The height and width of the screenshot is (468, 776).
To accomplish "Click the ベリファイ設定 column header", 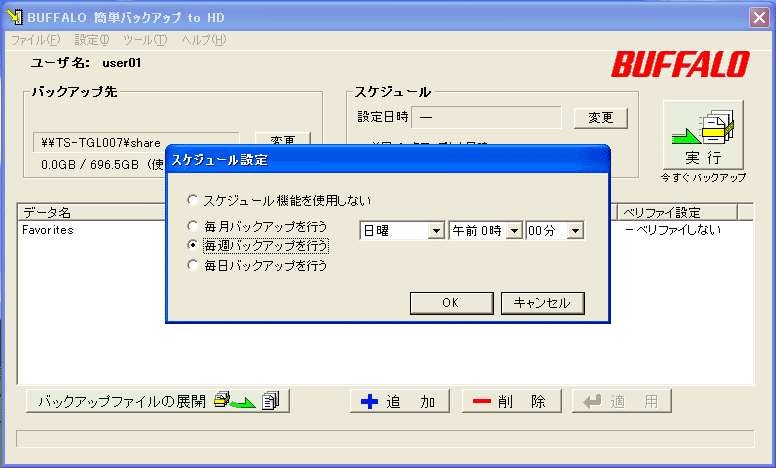I will click(x=677, y=213).
